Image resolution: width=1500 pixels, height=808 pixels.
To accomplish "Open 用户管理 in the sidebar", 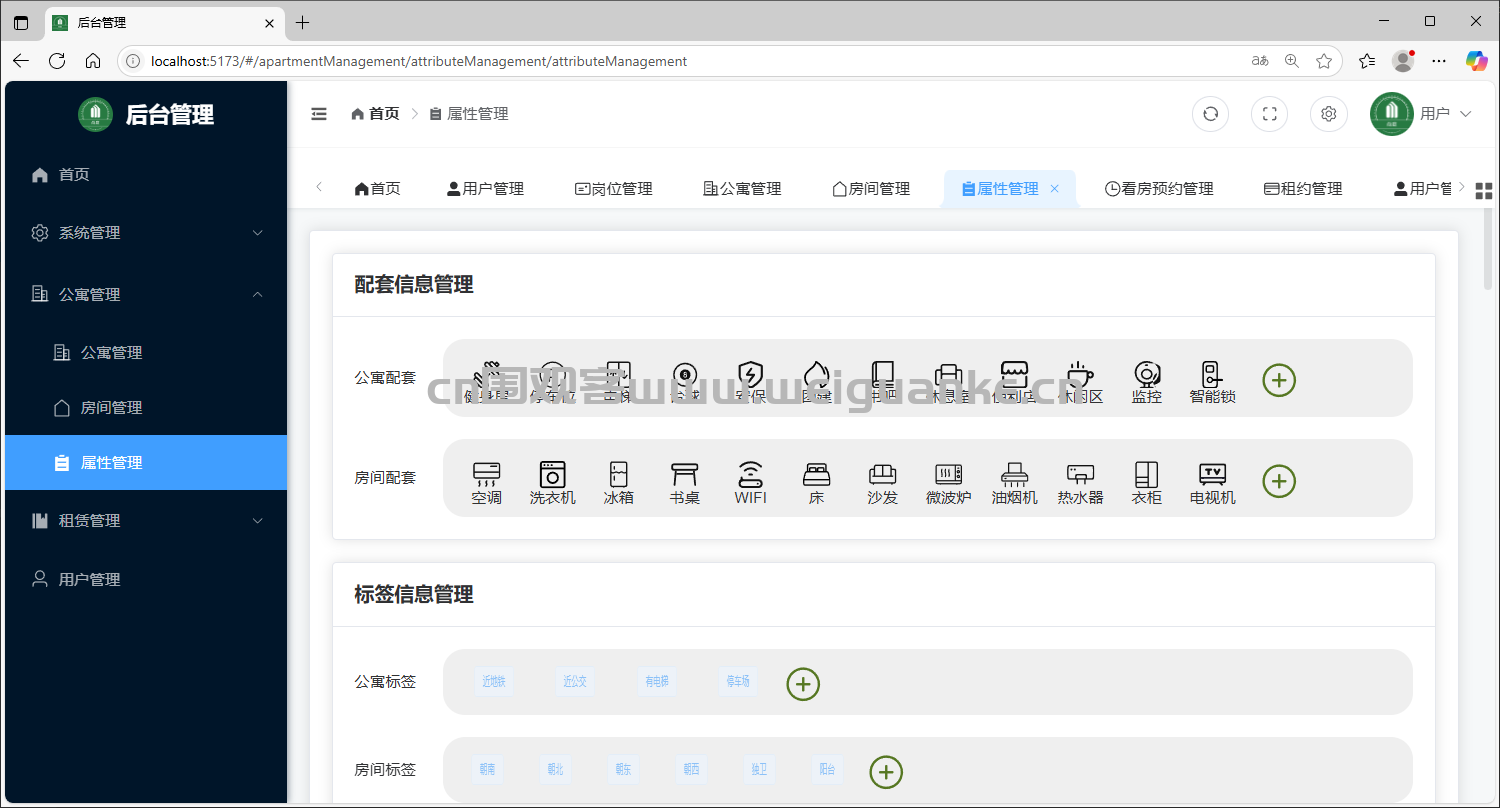I will (x=146, y=579).
